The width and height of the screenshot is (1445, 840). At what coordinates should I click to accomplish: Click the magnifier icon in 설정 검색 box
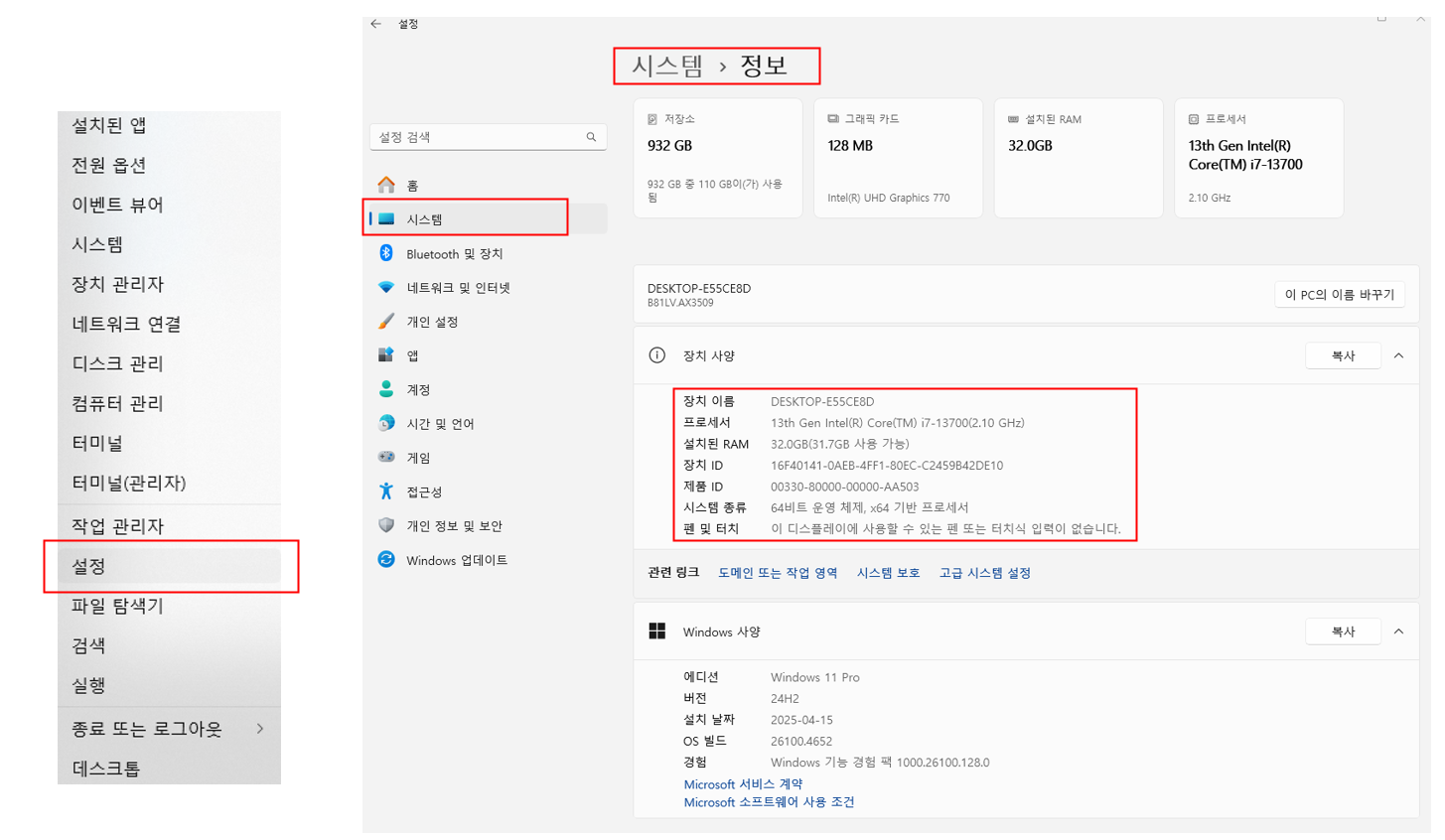point(591,137)
